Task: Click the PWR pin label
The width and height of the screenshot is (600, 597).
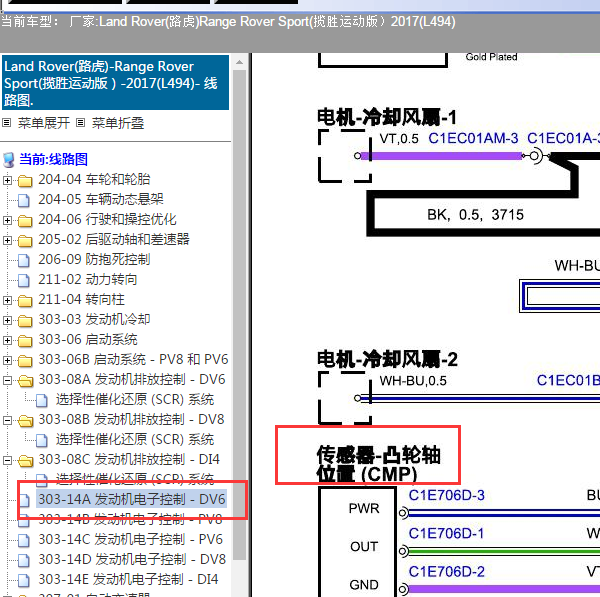Action: 364,509
